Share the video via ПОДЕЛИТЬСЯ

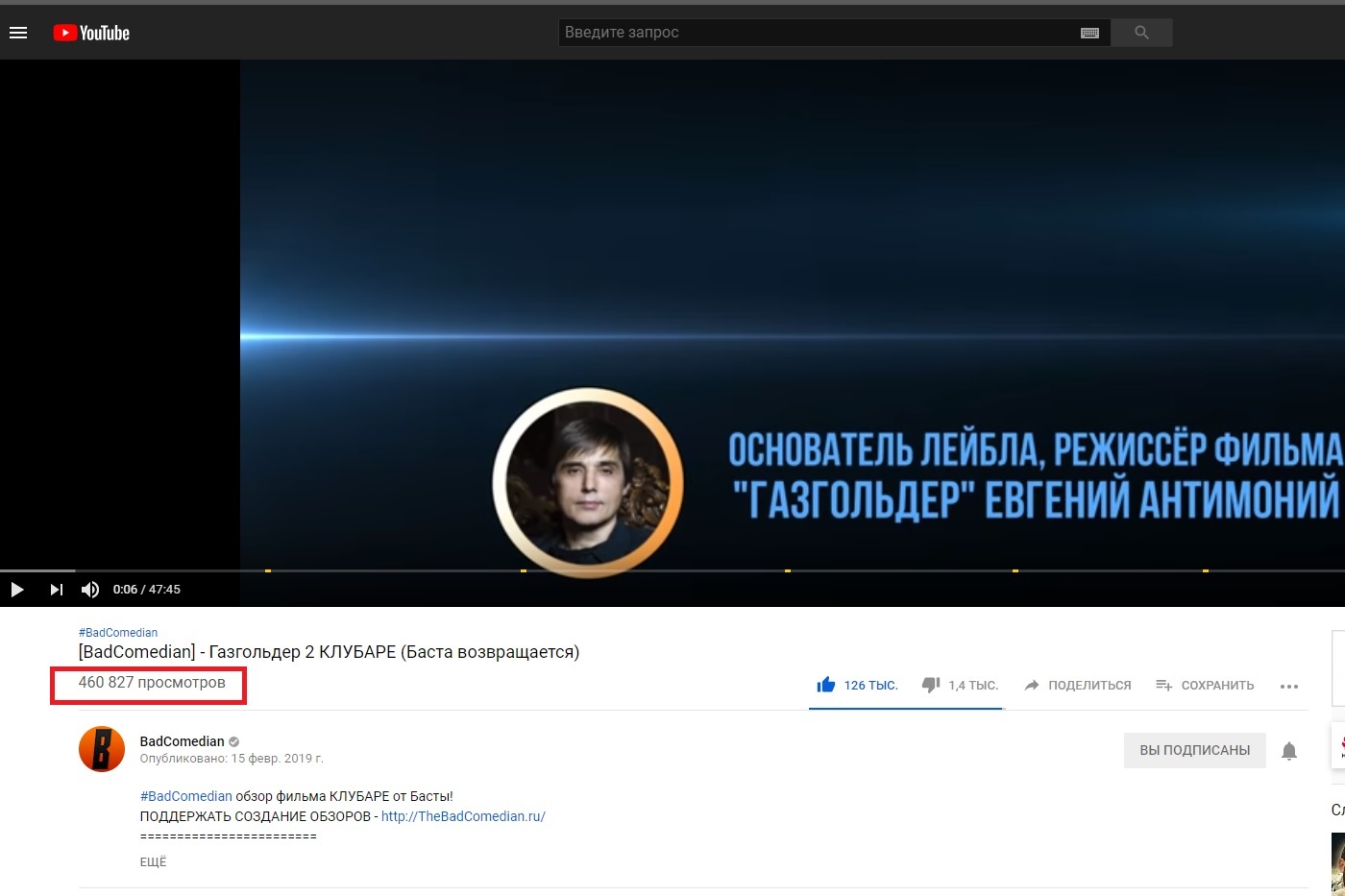tap(1078, 685)
